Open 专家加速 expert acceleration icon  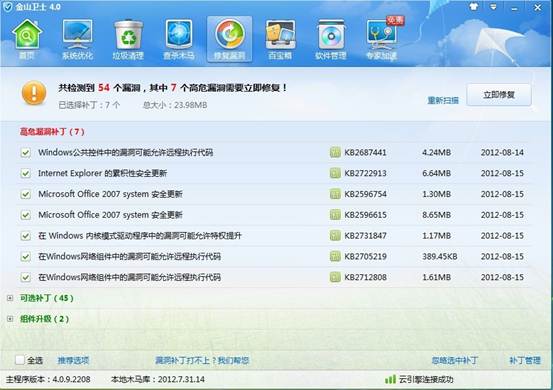pos(382,39)
